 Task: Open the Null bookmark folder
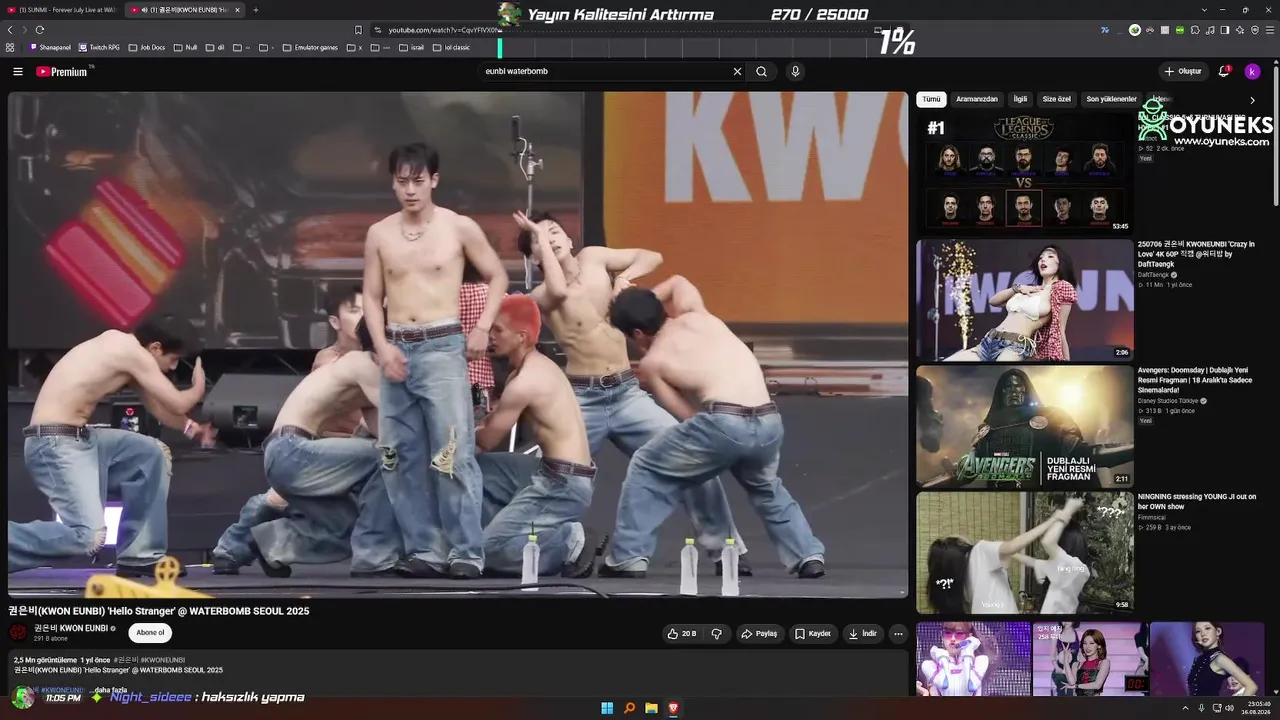[x=185, y=47]
